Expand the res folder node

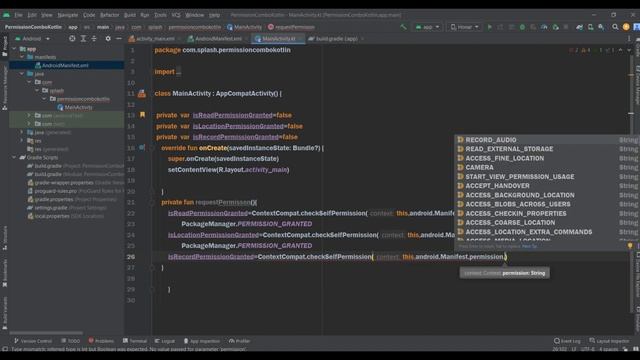click(x=22, y=141)
